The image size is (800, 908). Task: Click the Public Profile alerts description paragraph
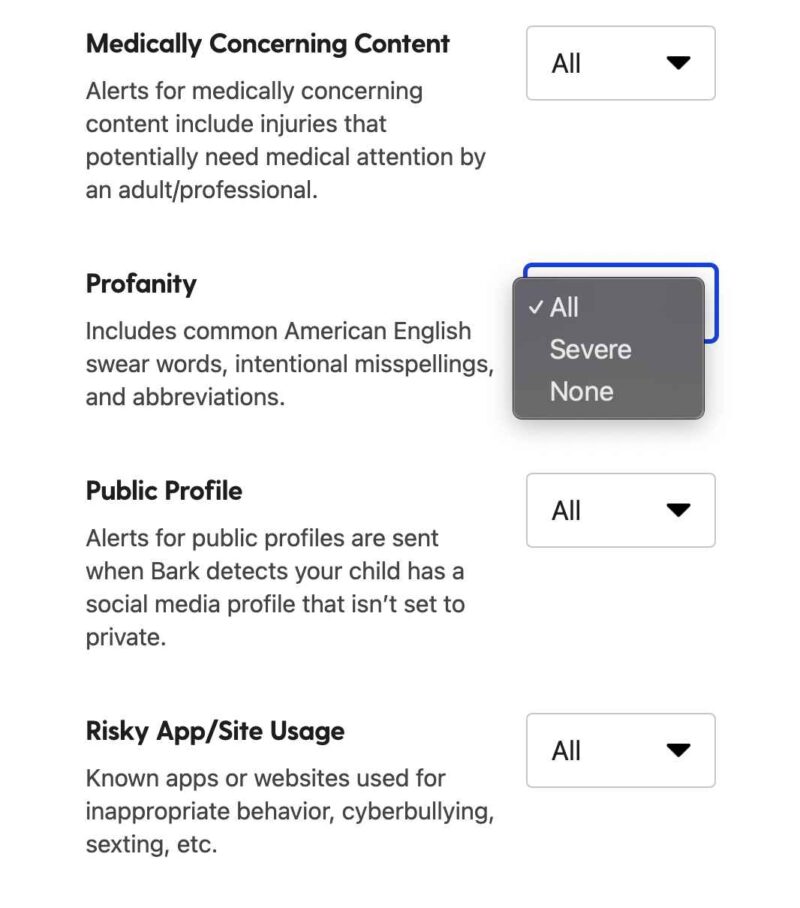[x=275, y=587]
